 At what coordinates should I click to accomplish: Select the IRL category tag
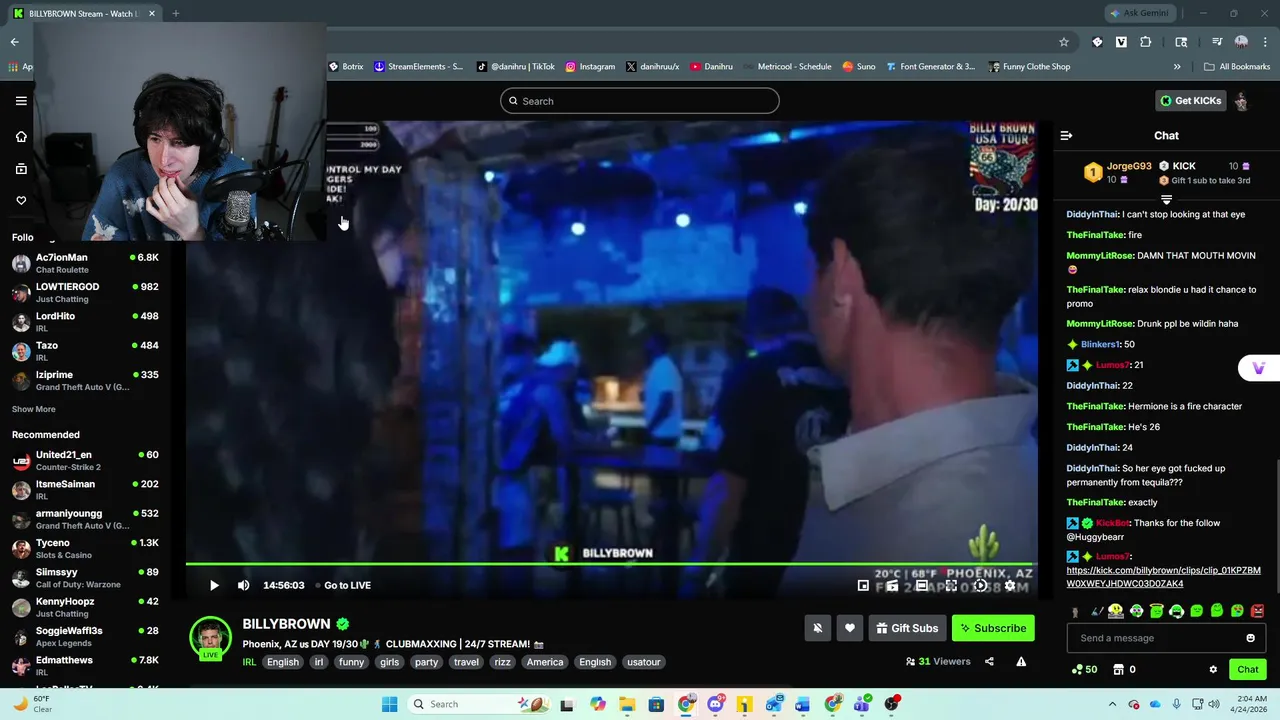[x=249, y=662]
